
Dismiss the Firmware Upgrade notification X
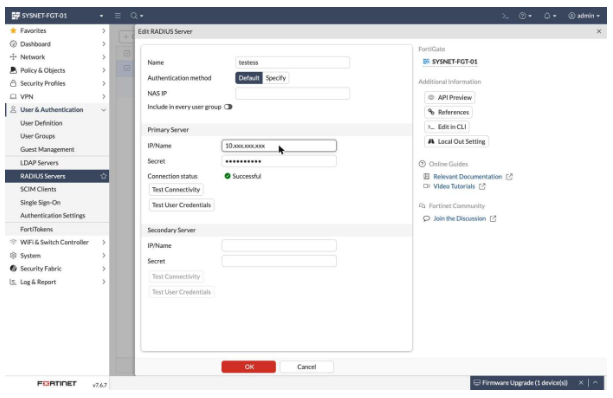(x=581, y=383)
